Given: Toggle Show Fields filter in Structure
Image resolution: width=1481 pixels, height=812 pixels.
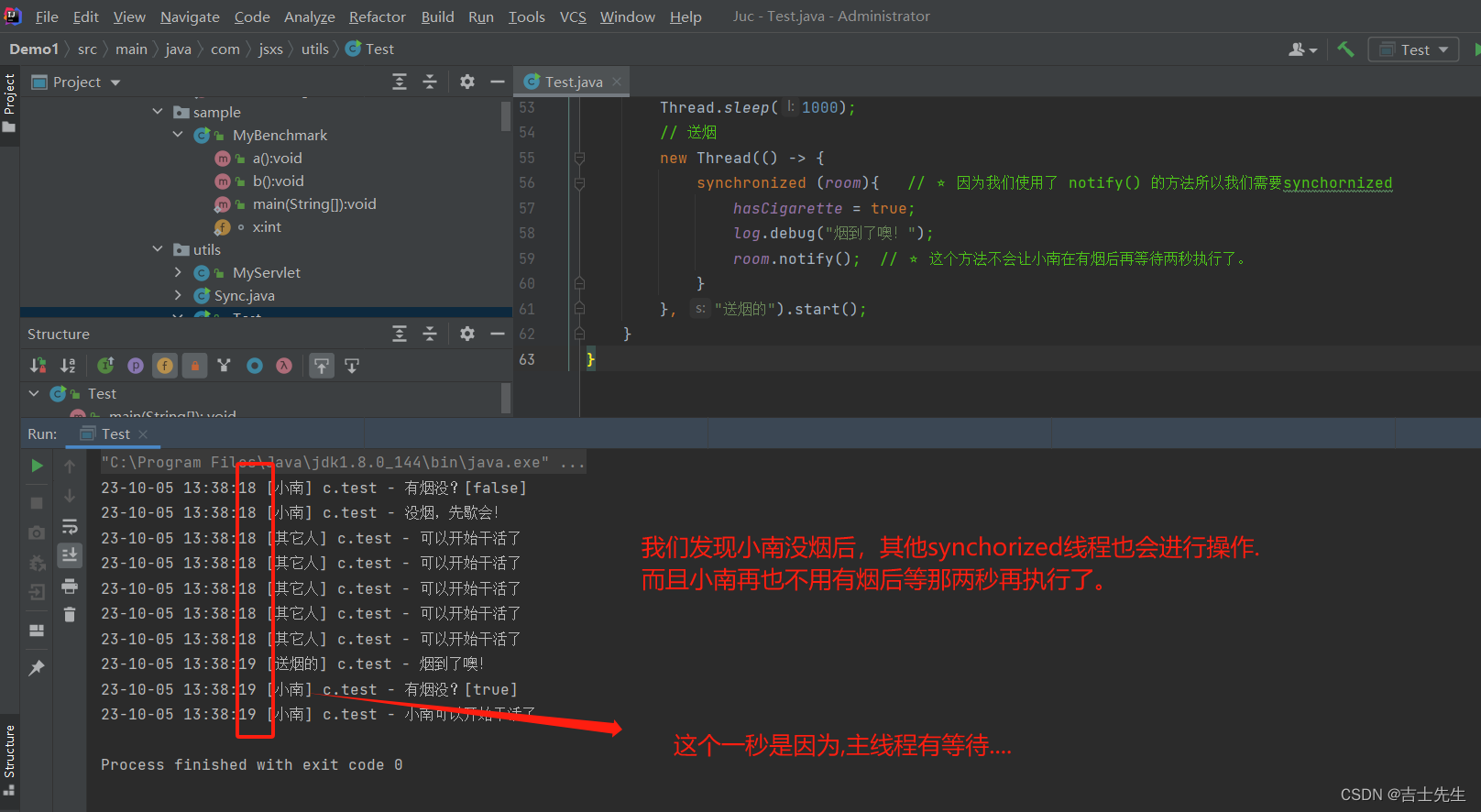Looking at the screenshot, I should [x=165, y=366].
